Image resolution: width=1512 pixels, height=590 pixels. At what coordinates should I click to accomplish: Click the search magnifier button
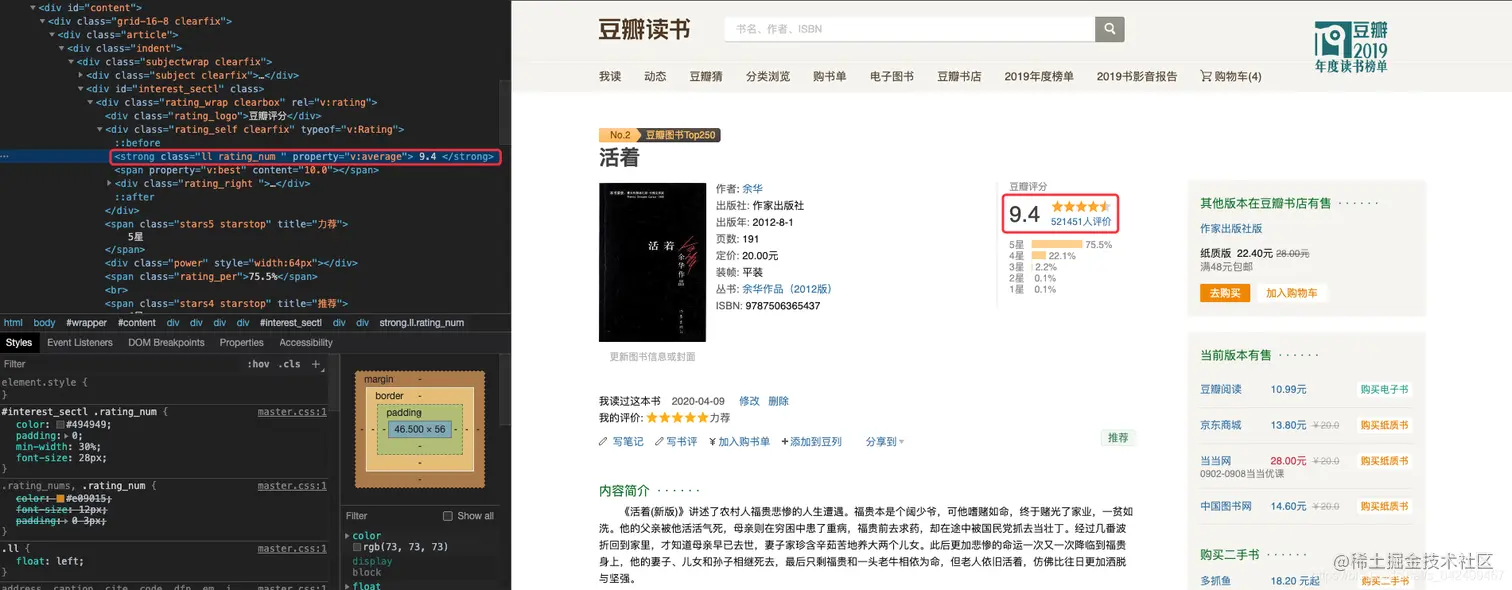tap(1109, 29)
